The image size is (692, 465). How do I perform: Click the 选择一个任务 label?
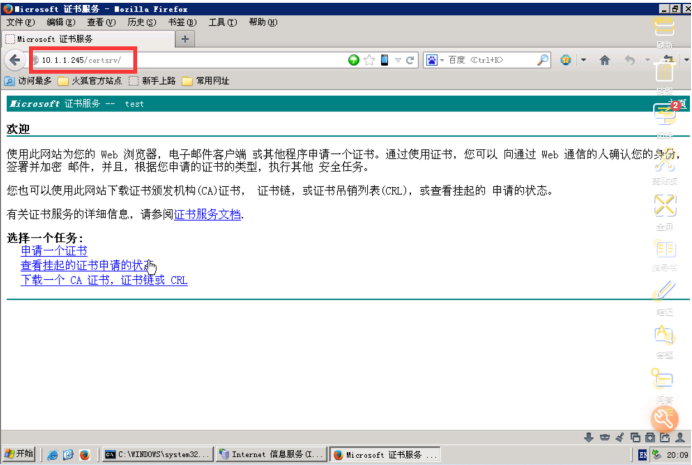coord(45,238)
